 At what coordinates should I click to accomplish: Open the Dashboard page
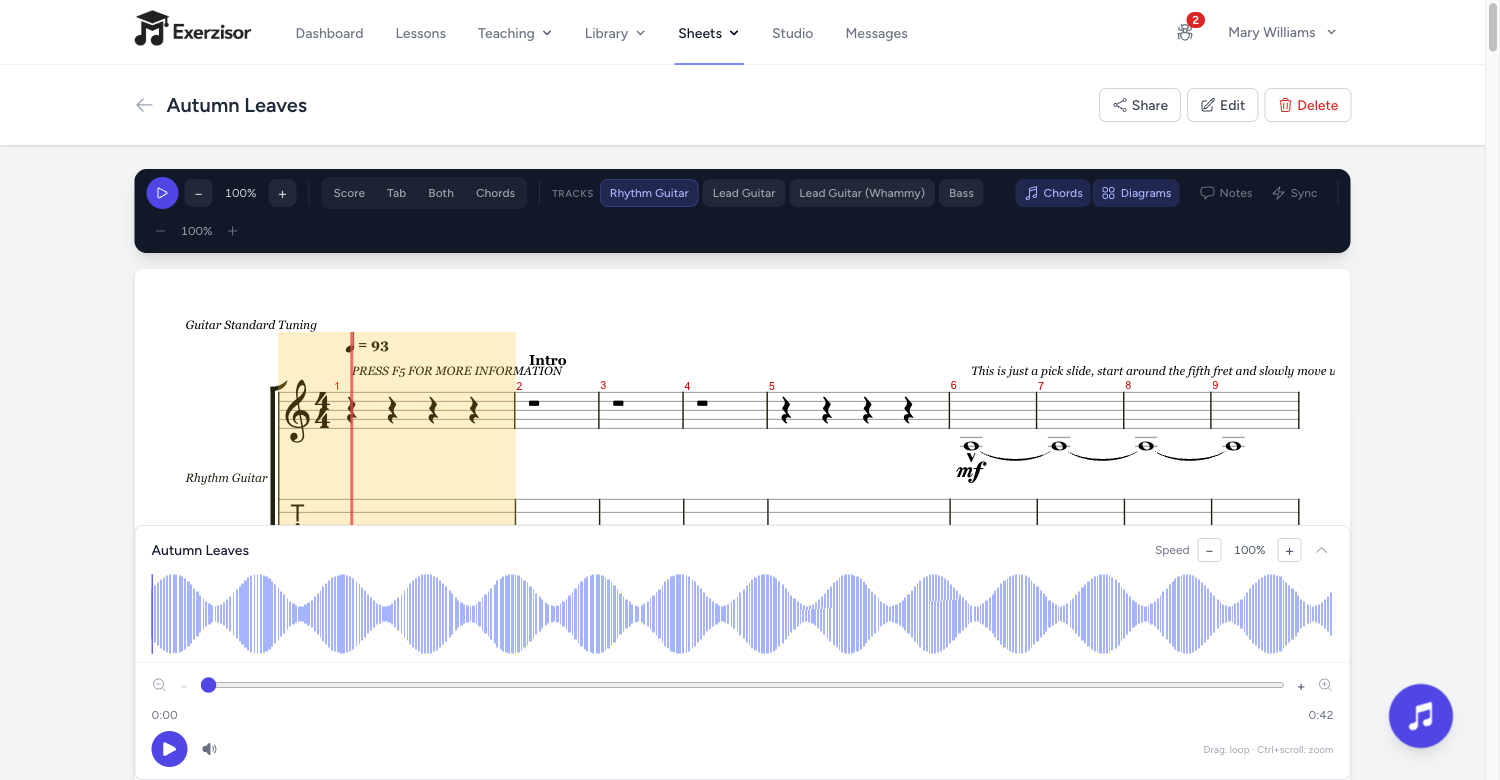[329, 33]
